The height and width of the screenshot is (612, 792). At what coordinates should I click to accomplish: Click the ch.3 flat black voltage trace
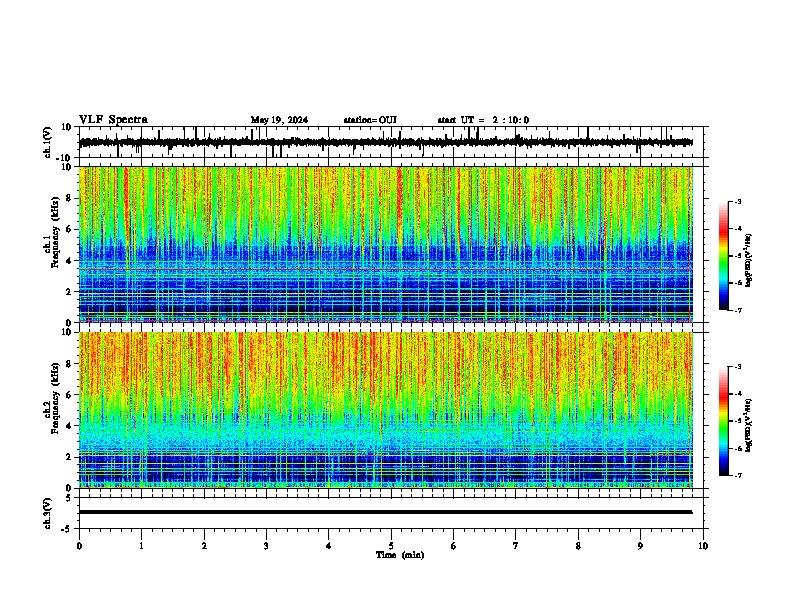385,512
